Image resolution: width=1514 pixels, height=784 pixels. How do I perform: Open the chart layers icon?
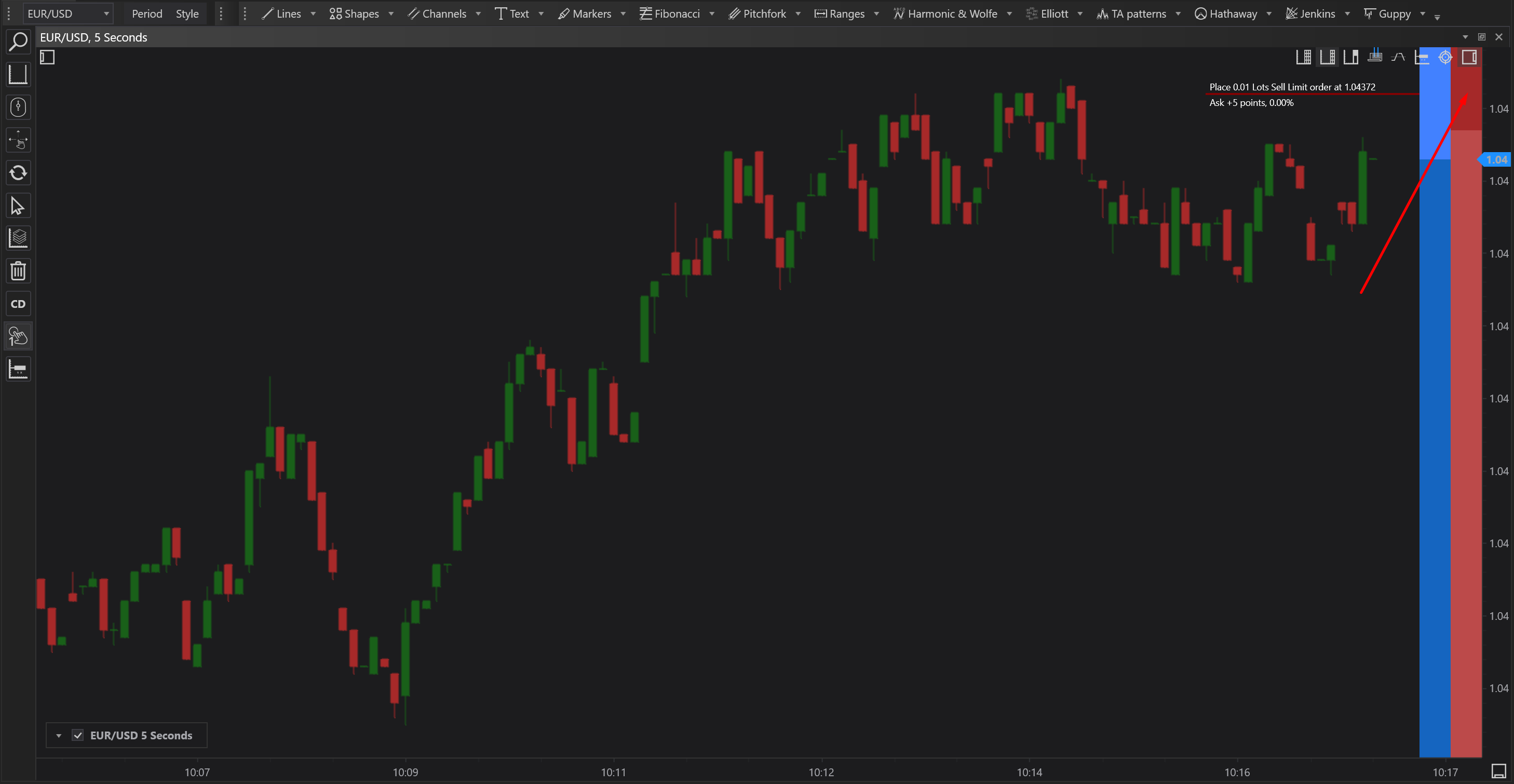point(18,239)
